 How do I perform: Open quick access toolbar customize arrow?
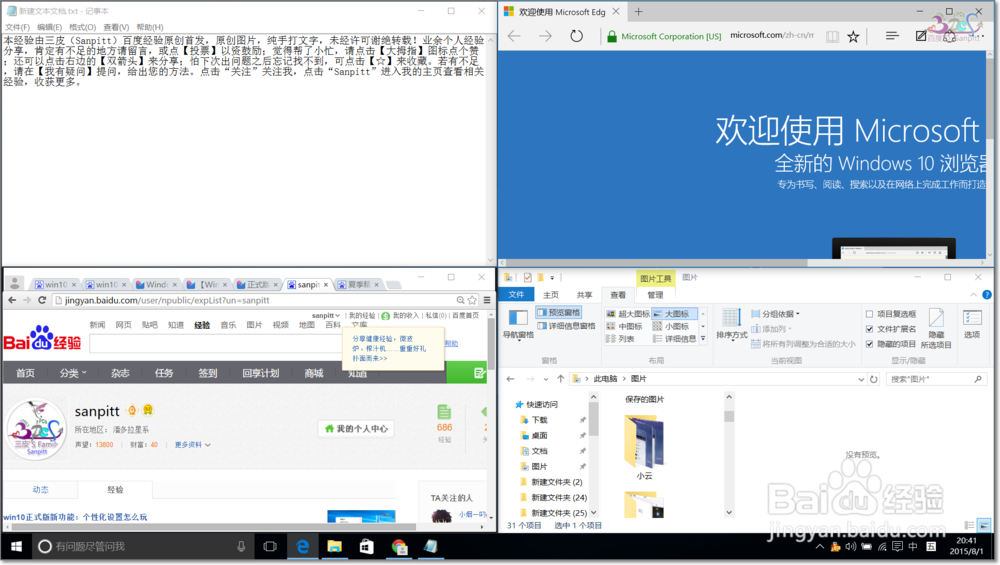click(552, 277)
